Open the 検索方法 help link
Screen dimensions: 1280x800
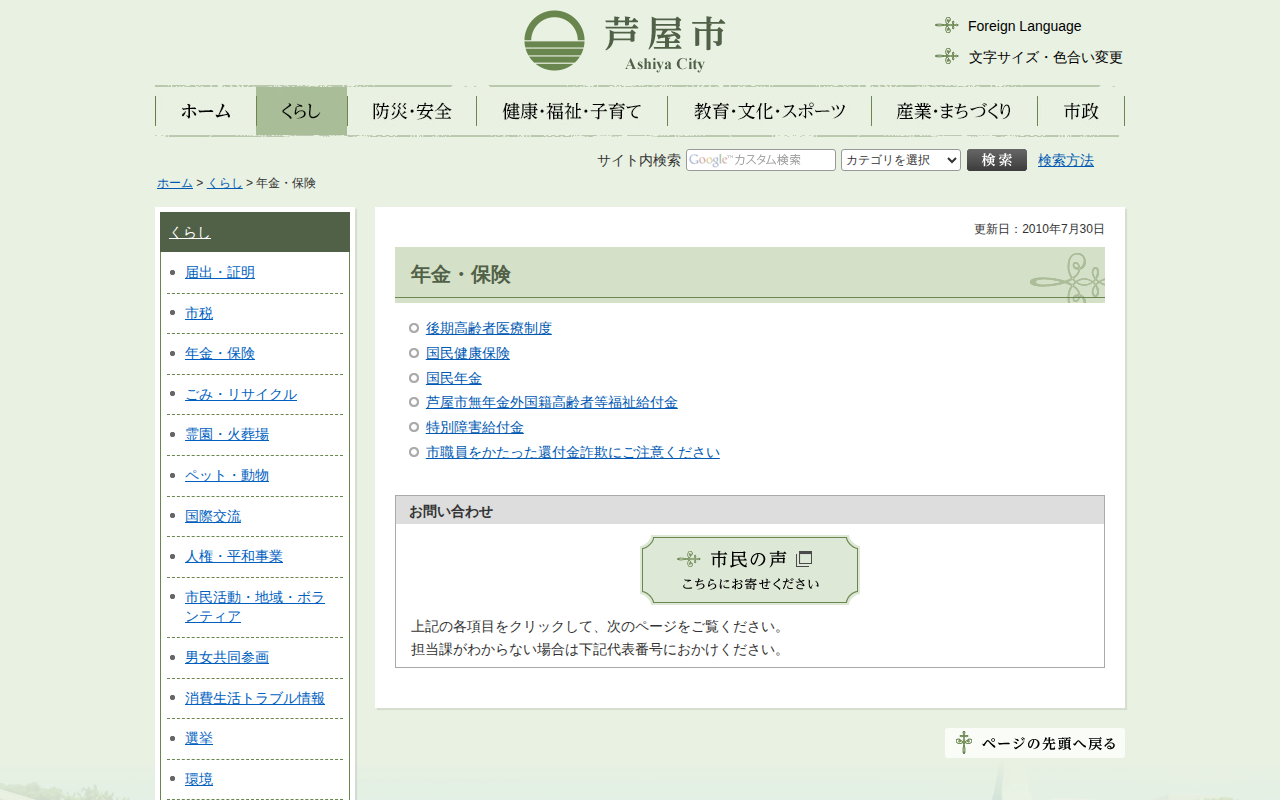pyautogui.click(x=1065, y=160)
